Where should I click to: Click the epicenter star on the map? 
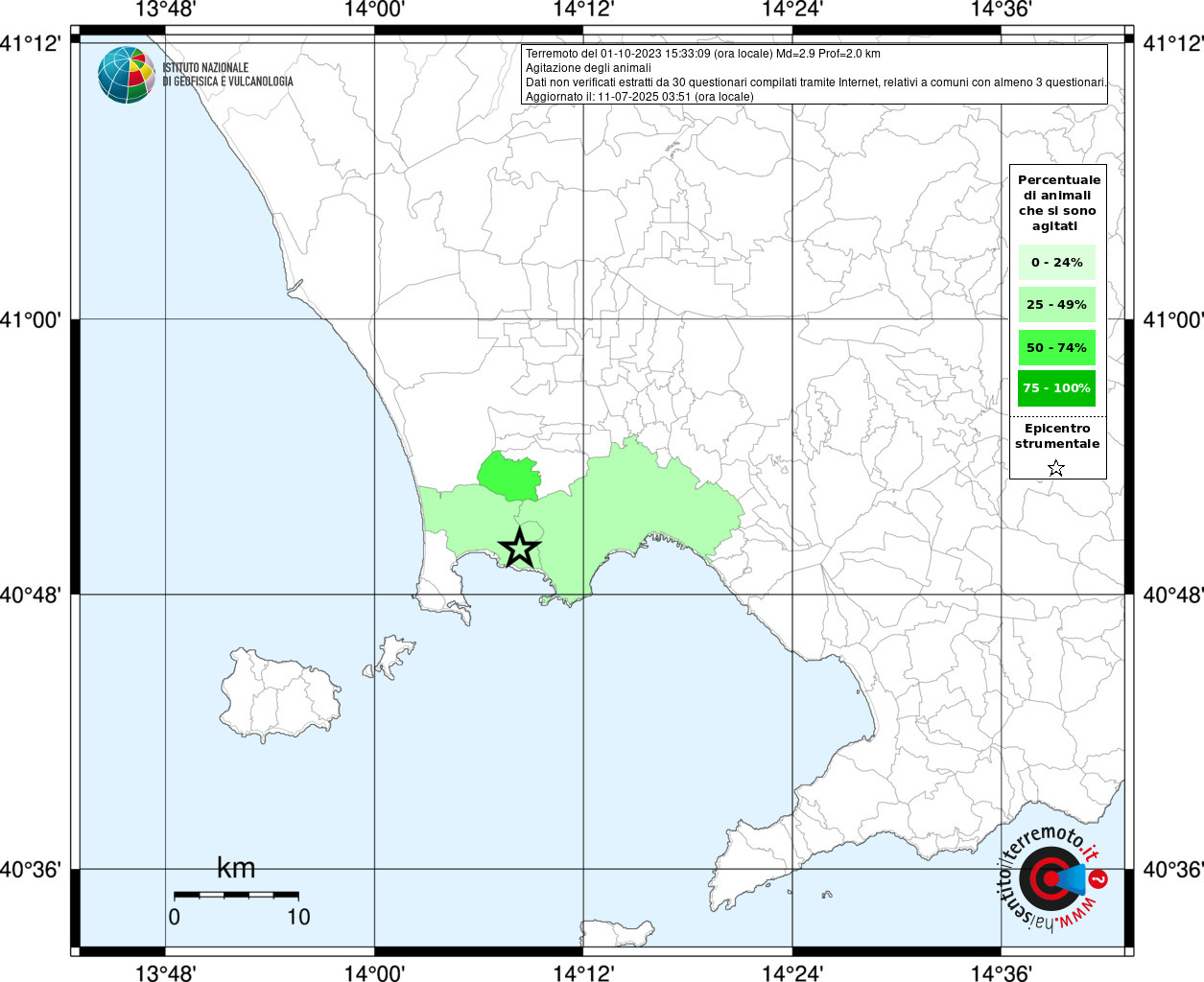pyautogui.click(x=519, y=548)
